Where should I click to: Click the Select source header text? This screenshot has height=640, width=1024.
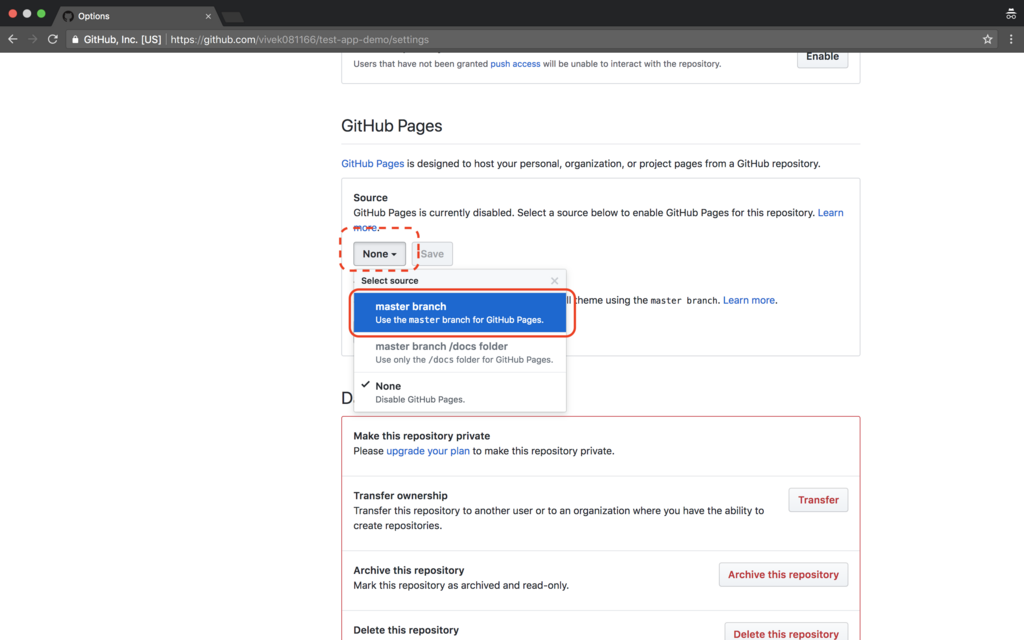pos(390,281)
